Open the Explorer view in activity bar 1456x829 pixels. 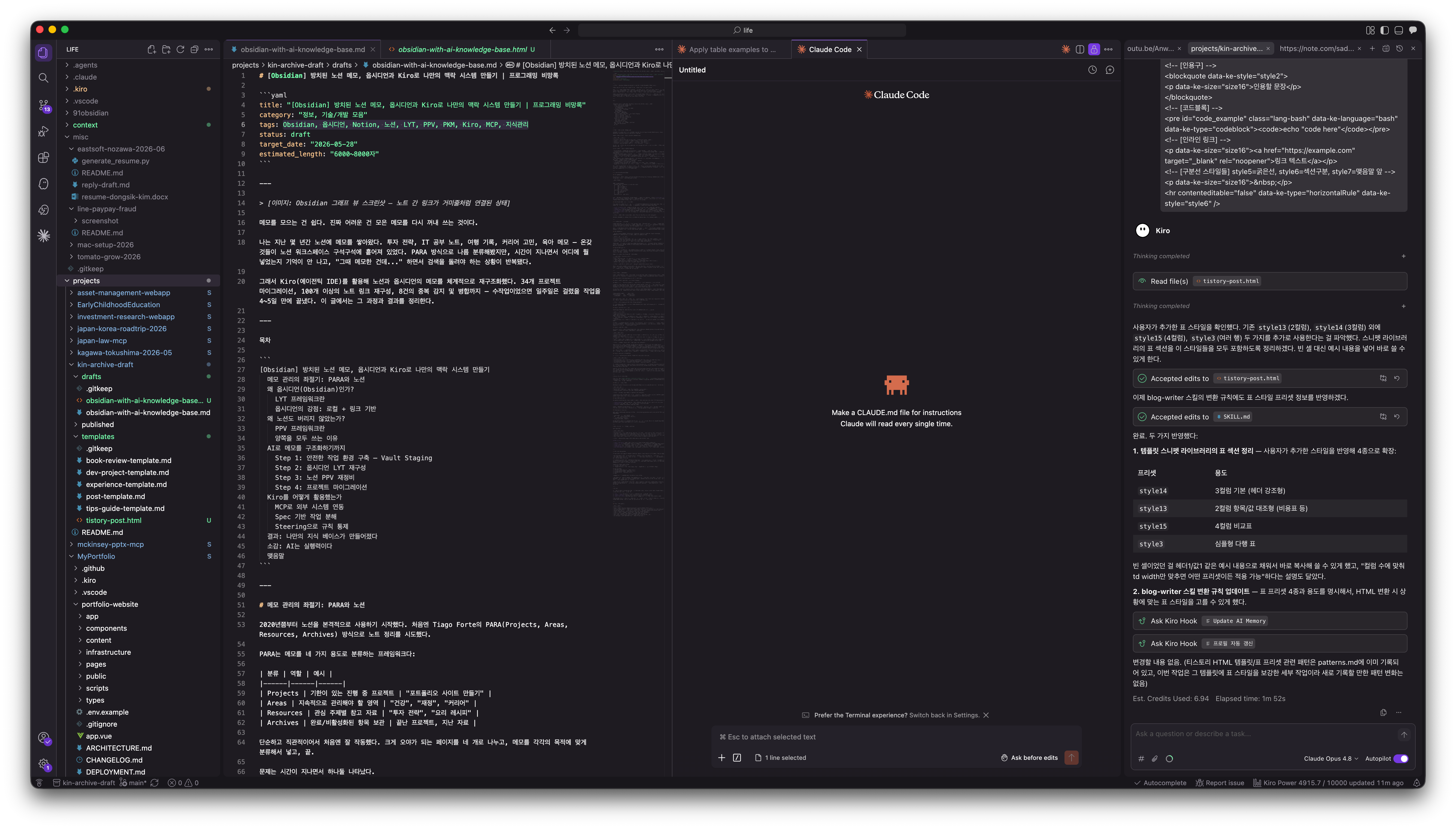point(43,52)
